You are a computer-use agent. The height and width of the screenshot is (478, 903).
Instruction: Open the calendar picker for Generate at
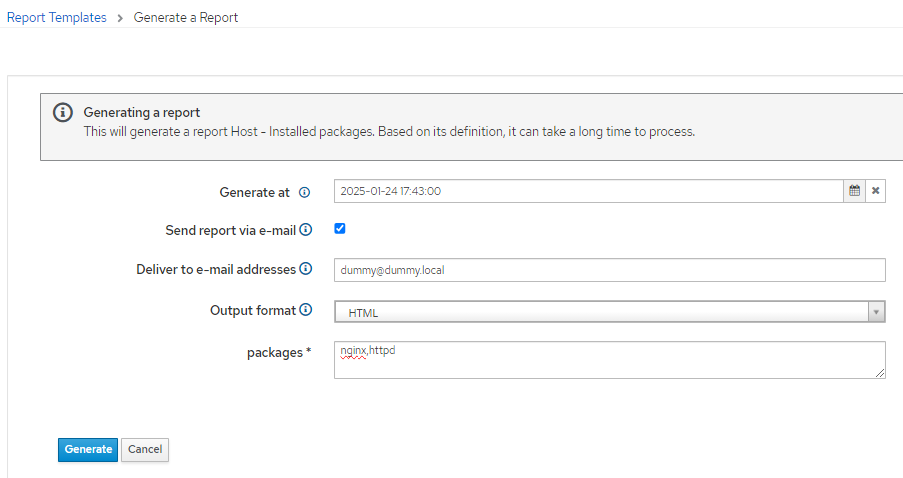[x=855, y=191]
